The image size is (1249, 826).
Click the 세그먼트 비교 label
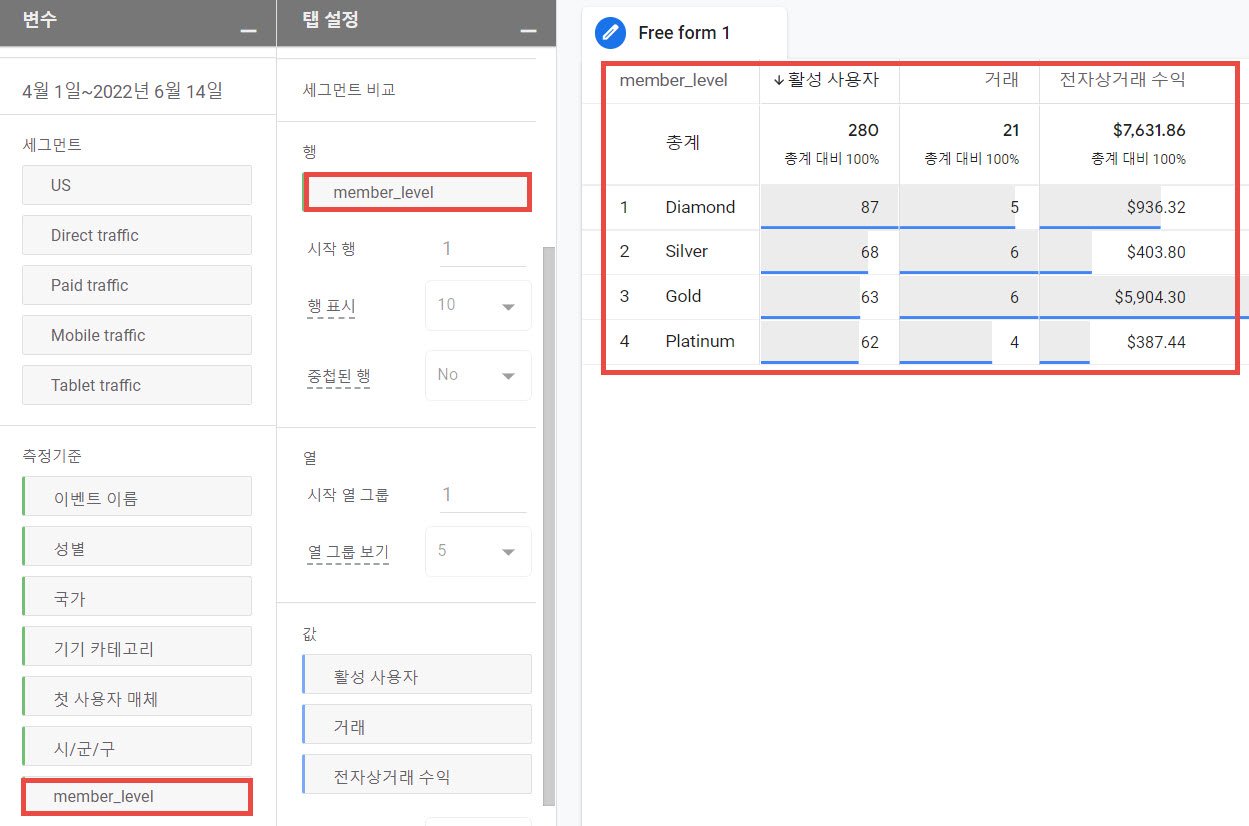pos(349,89)
